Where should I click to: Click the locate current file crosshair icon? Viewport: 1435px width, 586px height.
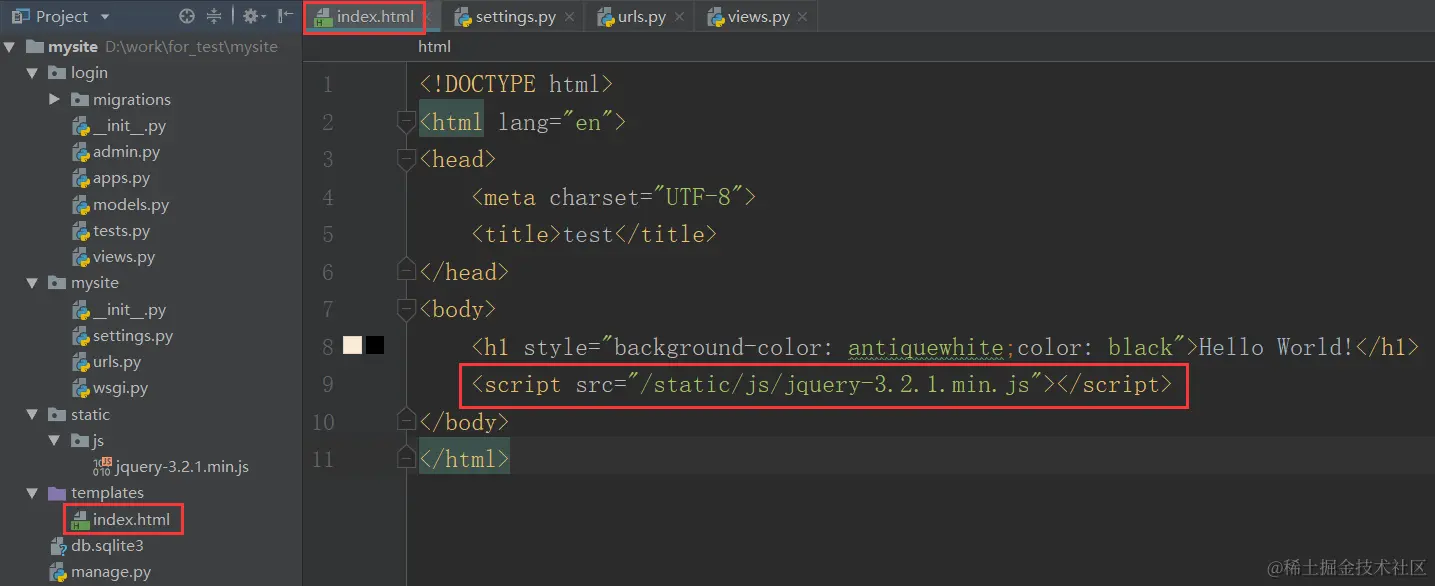(186, 16)
